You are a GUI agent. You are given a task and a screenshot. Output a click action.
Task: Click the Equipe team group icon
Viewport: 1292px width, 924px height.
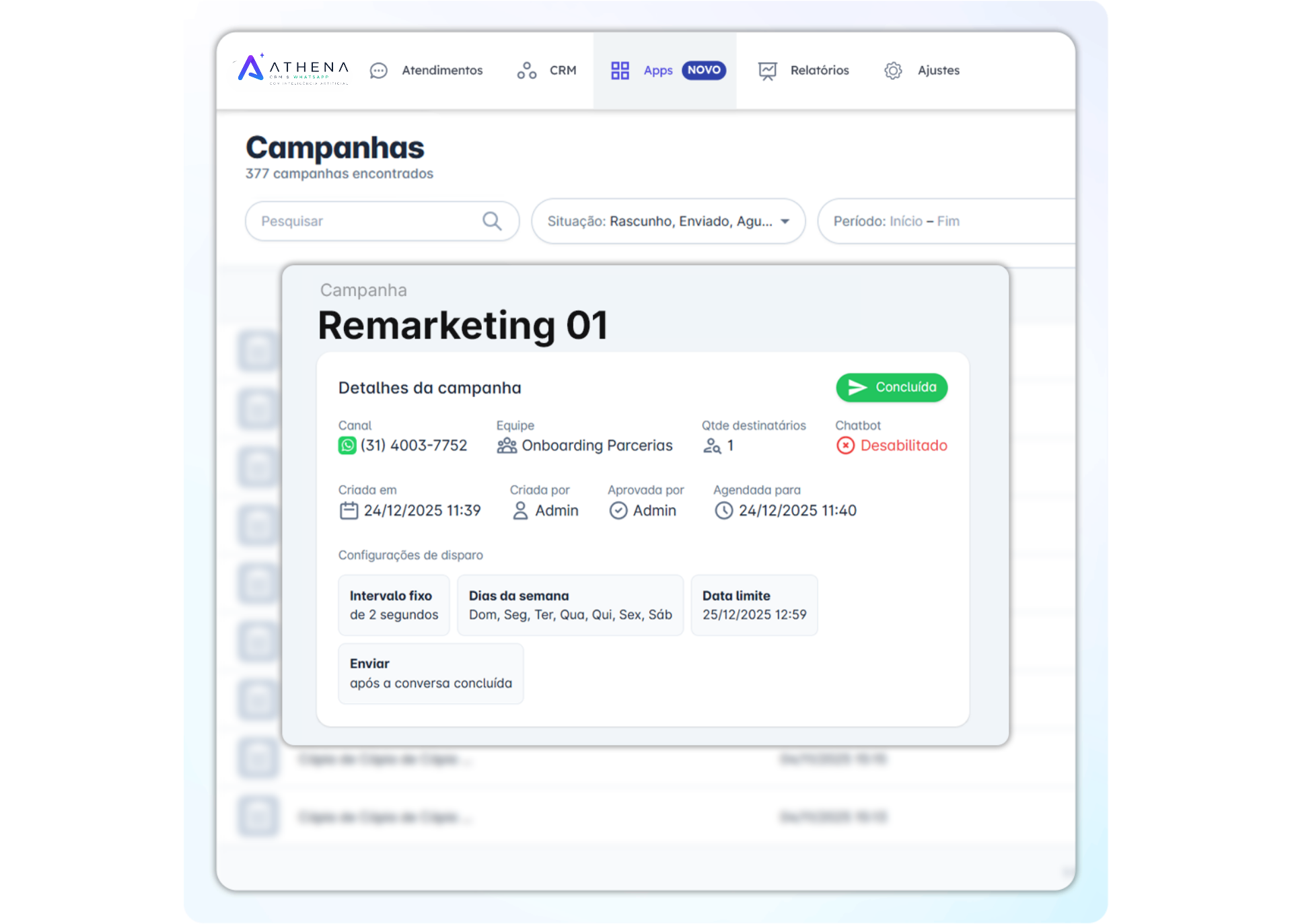pyautogui.click(x=507, y=446)
